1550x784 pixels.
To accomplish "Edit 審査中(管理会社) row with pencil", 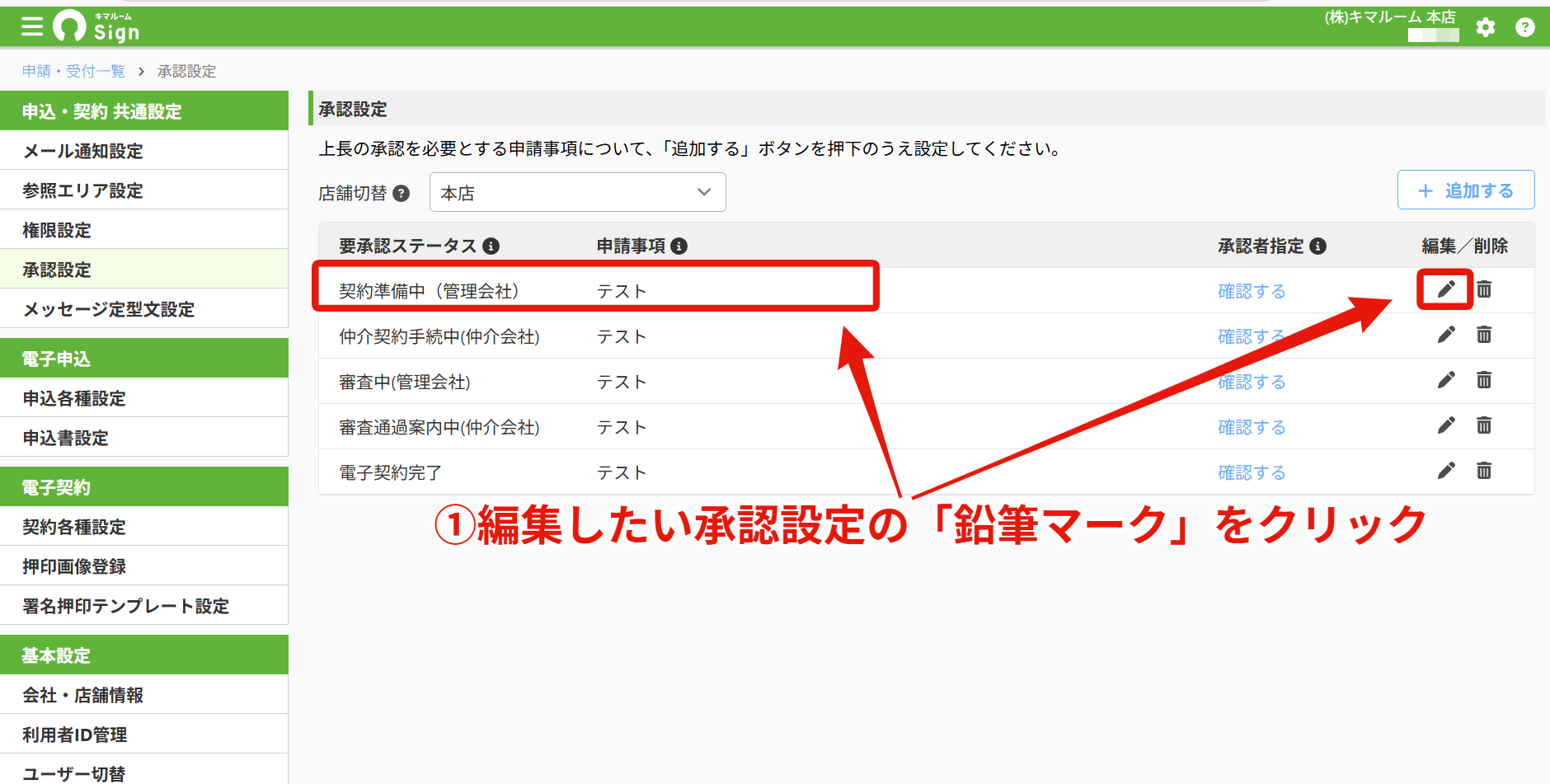I will coord(1446,380).
